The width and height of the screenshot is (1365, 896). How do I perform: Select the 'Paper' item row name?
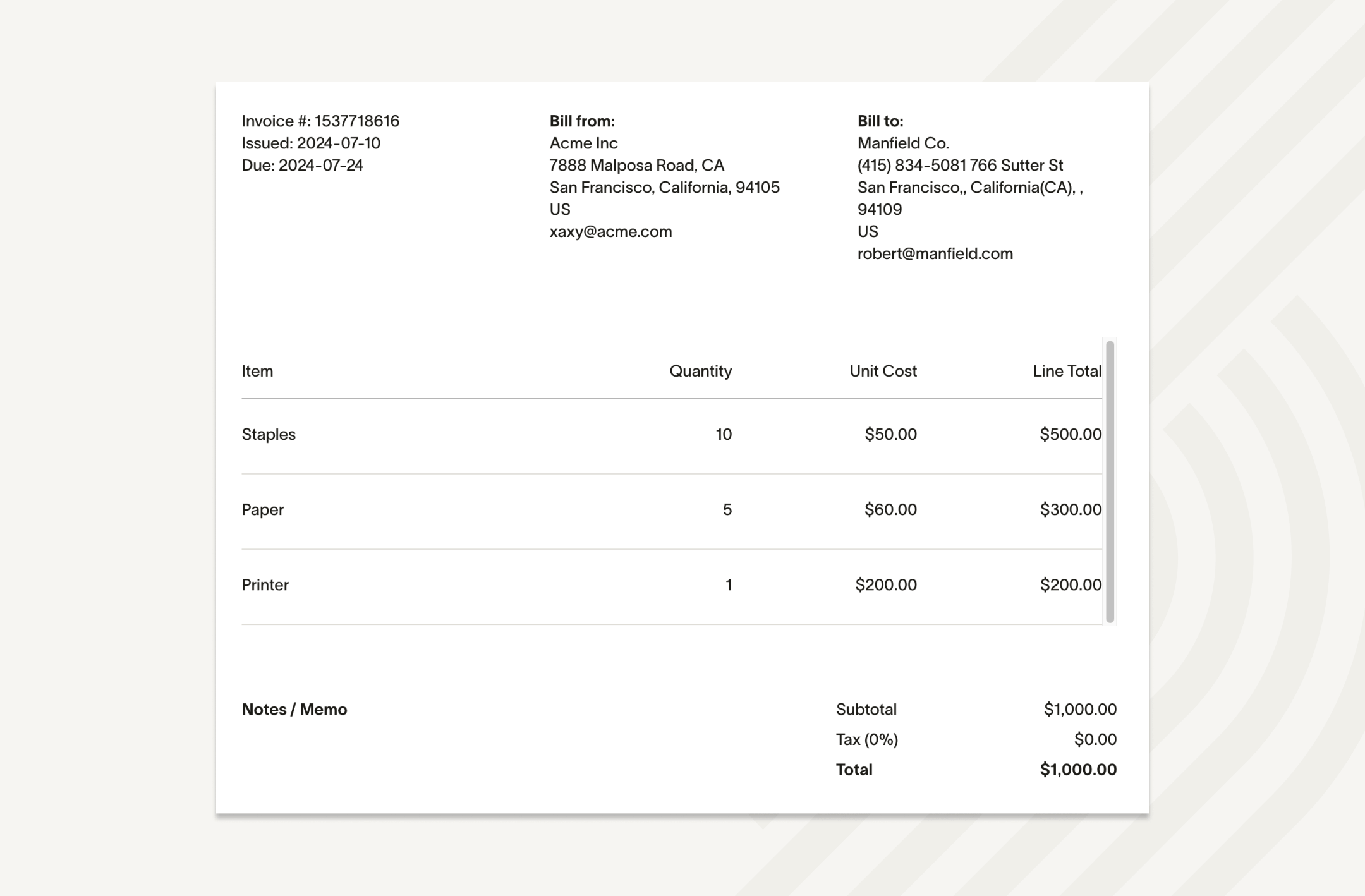click(x=262, y=509)
